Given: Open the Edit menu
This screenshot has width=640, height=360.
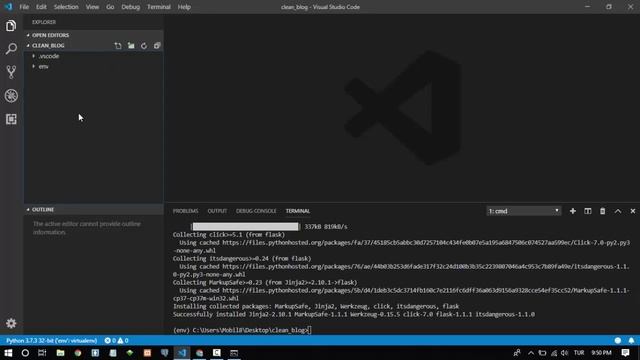Looking at the screenshot, I should point(41,7).
